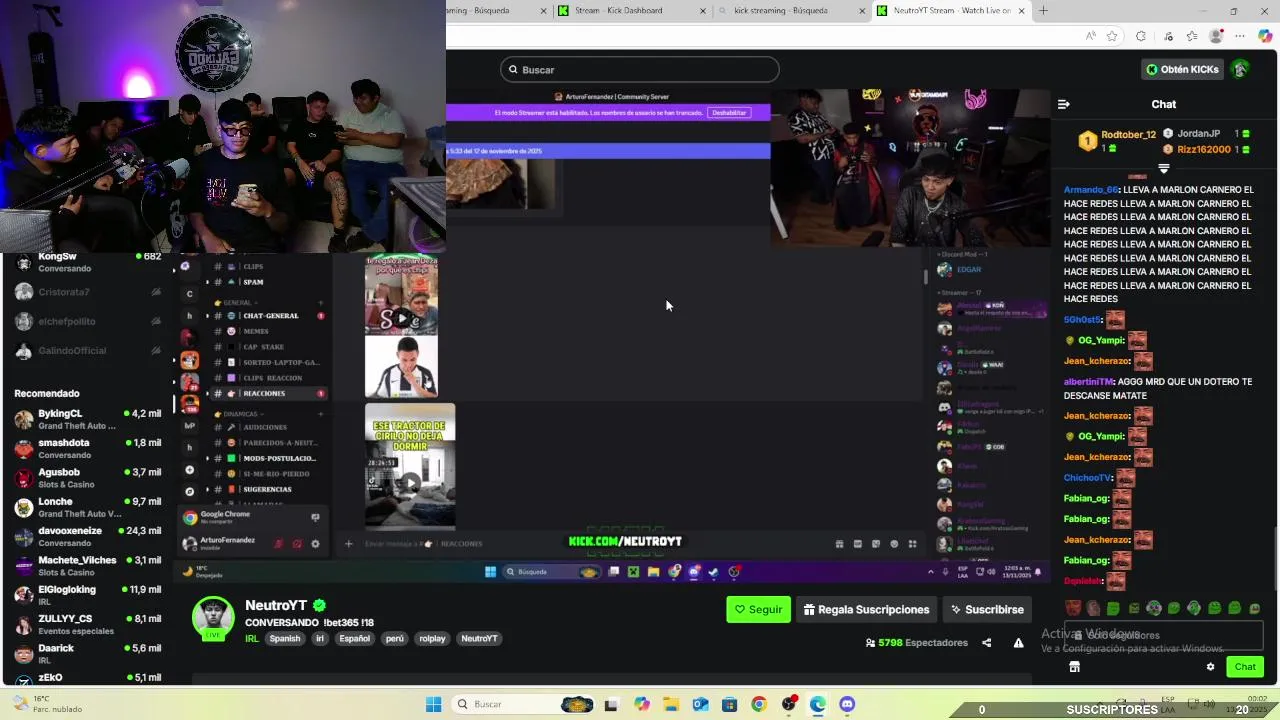Collapse the GENERAL category in Discord

click(237, 302)
